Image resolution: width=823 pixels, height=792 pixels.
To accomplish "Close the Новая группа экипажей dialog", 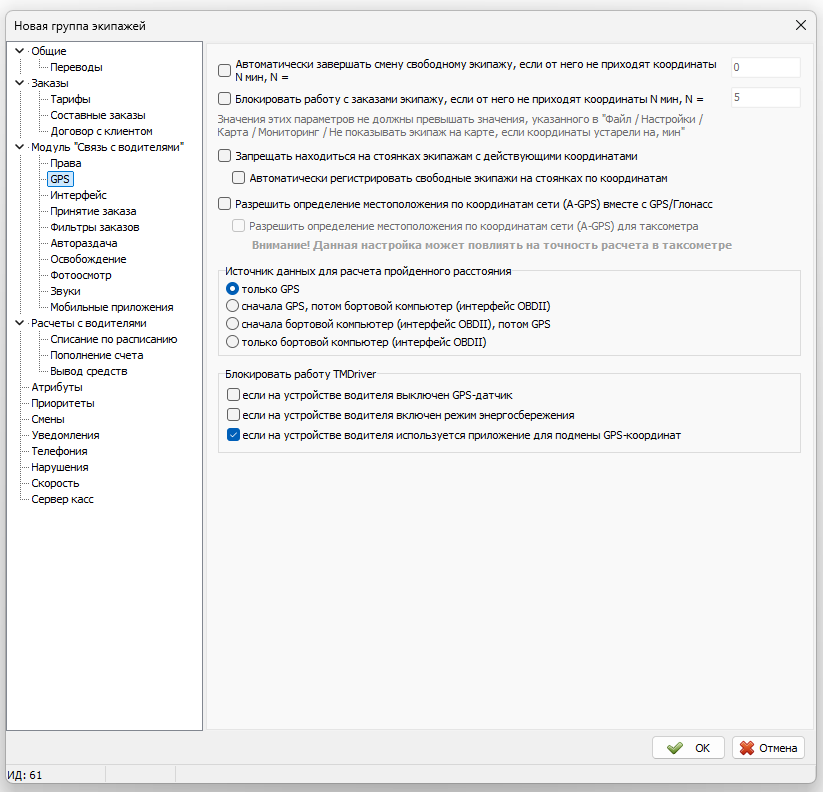I will [x=800, y=25].
